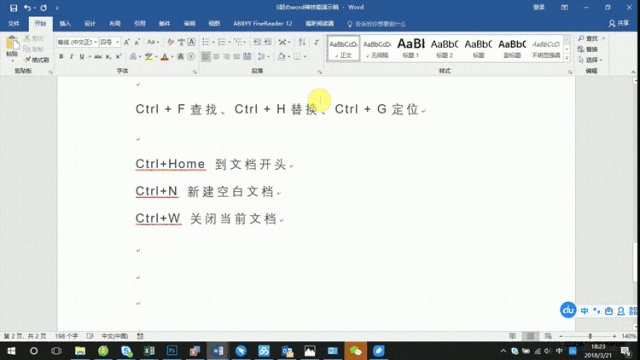640x360 pixels.
Task: Click the Cut scissors icon
Action: click(x=27, y=38)
